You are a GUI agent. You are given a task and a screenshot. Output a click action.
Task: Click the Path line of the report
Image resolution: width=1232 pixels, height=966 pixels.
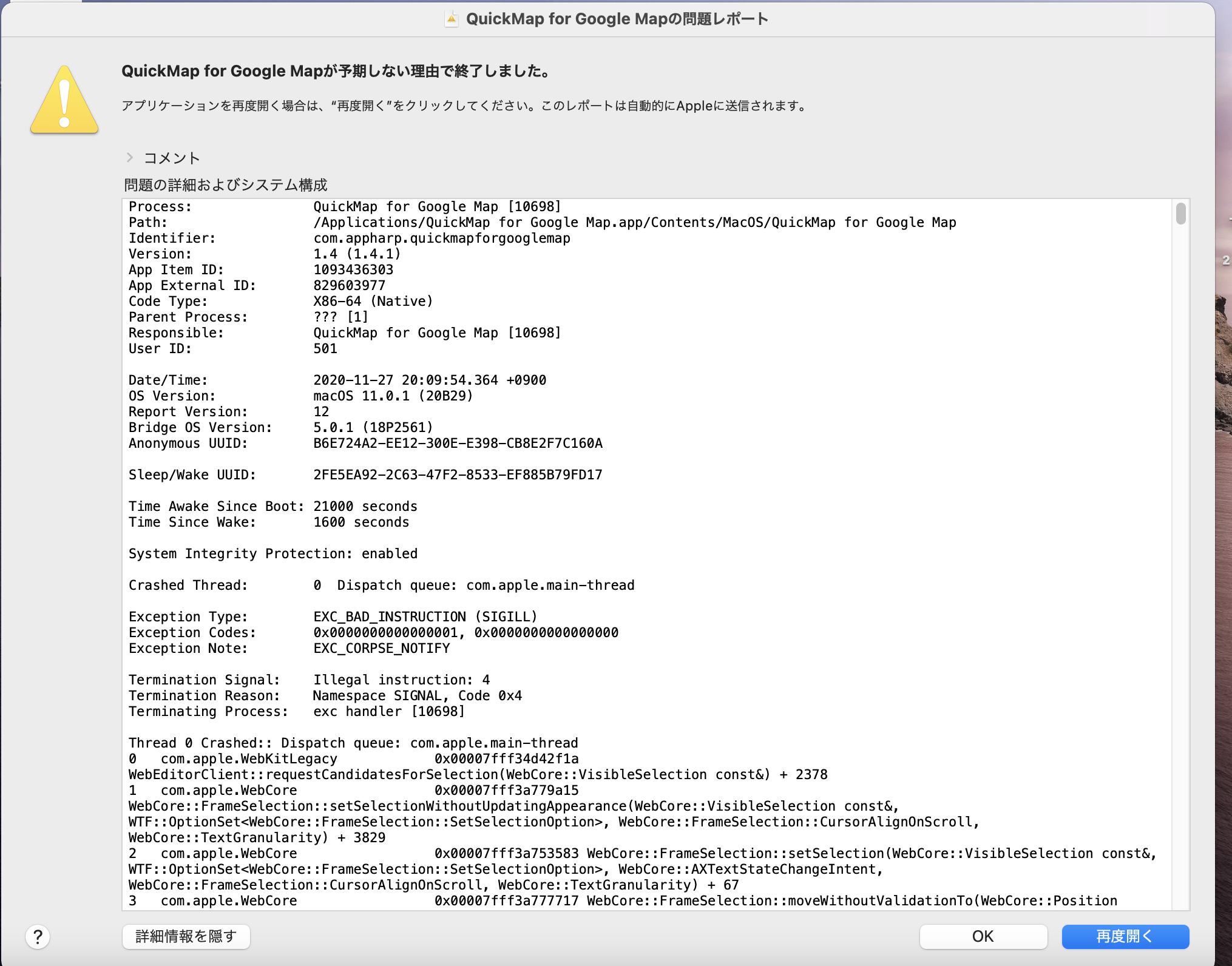634,223
